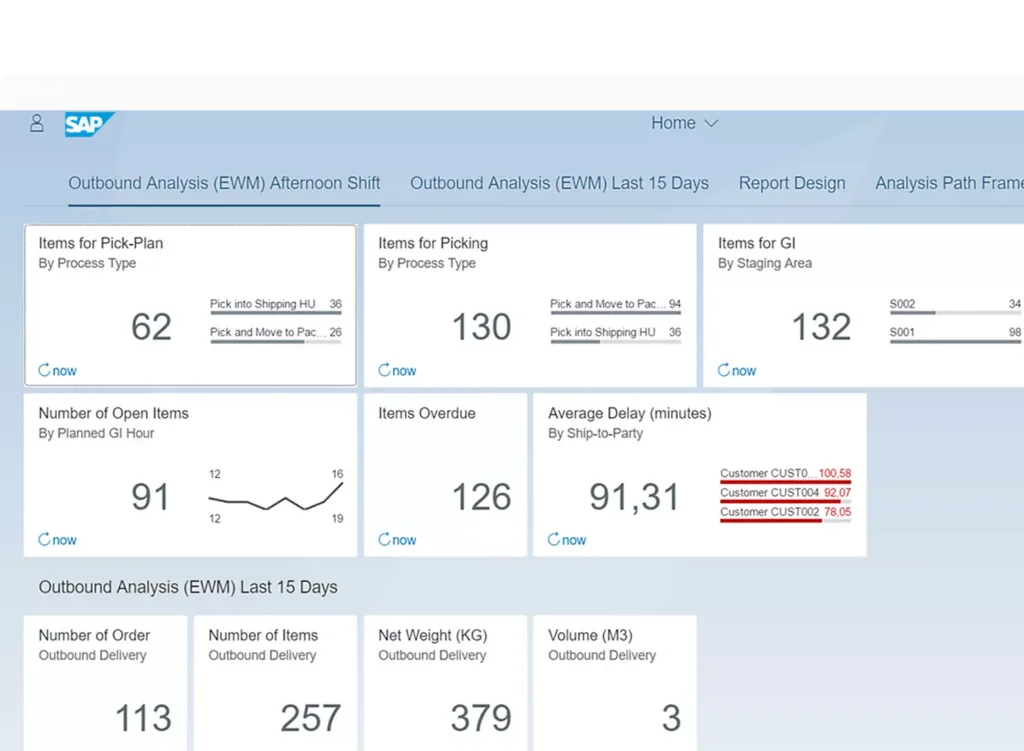
Task: Open the Volume (M3) tile
Action: [615, 682]
